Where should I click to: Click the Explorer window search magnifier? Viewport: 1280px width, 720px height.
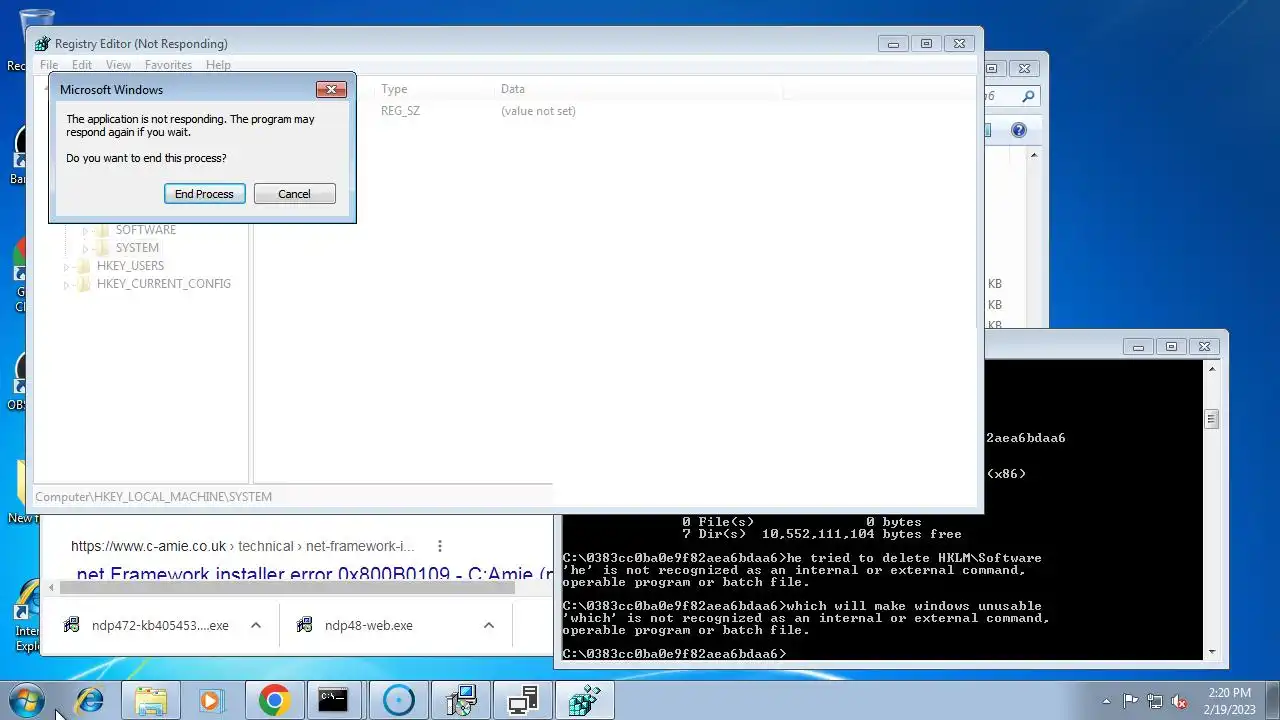(x=1028, y=97)
